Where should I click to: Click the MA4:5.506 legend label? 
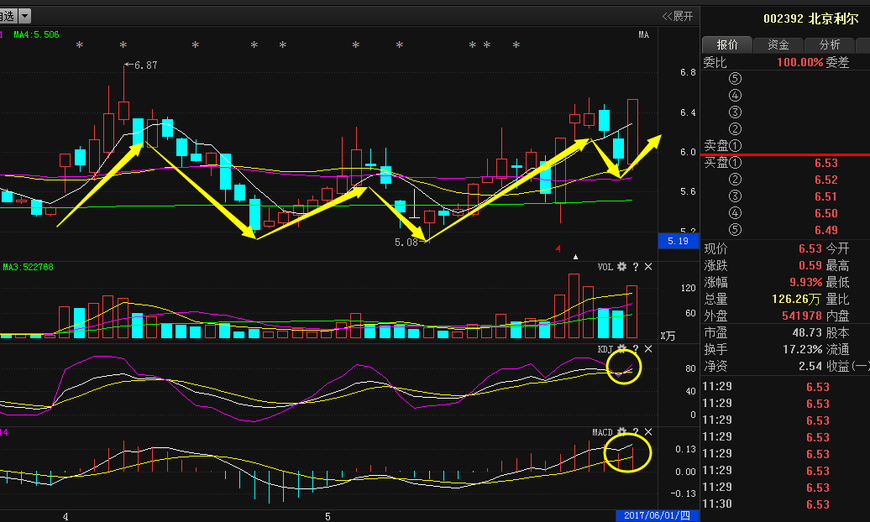pyautogui.click(x=36, y=34)
